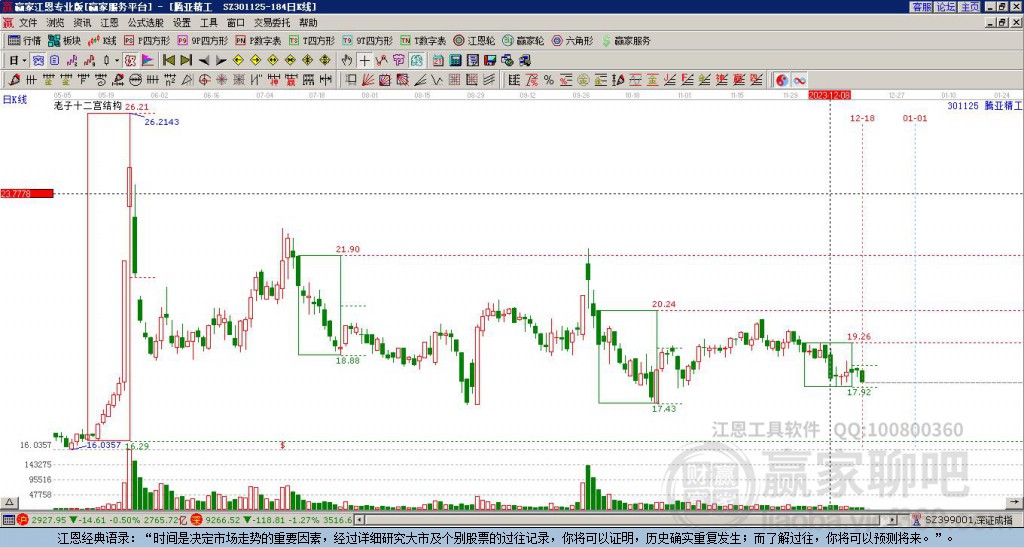Viewport: 1024px width, 548px height.
Task: Click the SZ399001 深证成指 status entry
Action: point(968,520)
